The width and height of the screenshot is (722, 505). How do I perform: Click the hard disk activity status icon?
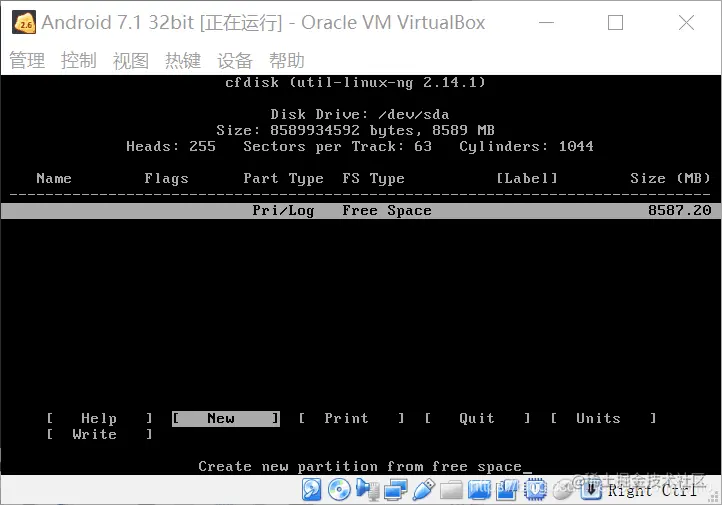312,490
